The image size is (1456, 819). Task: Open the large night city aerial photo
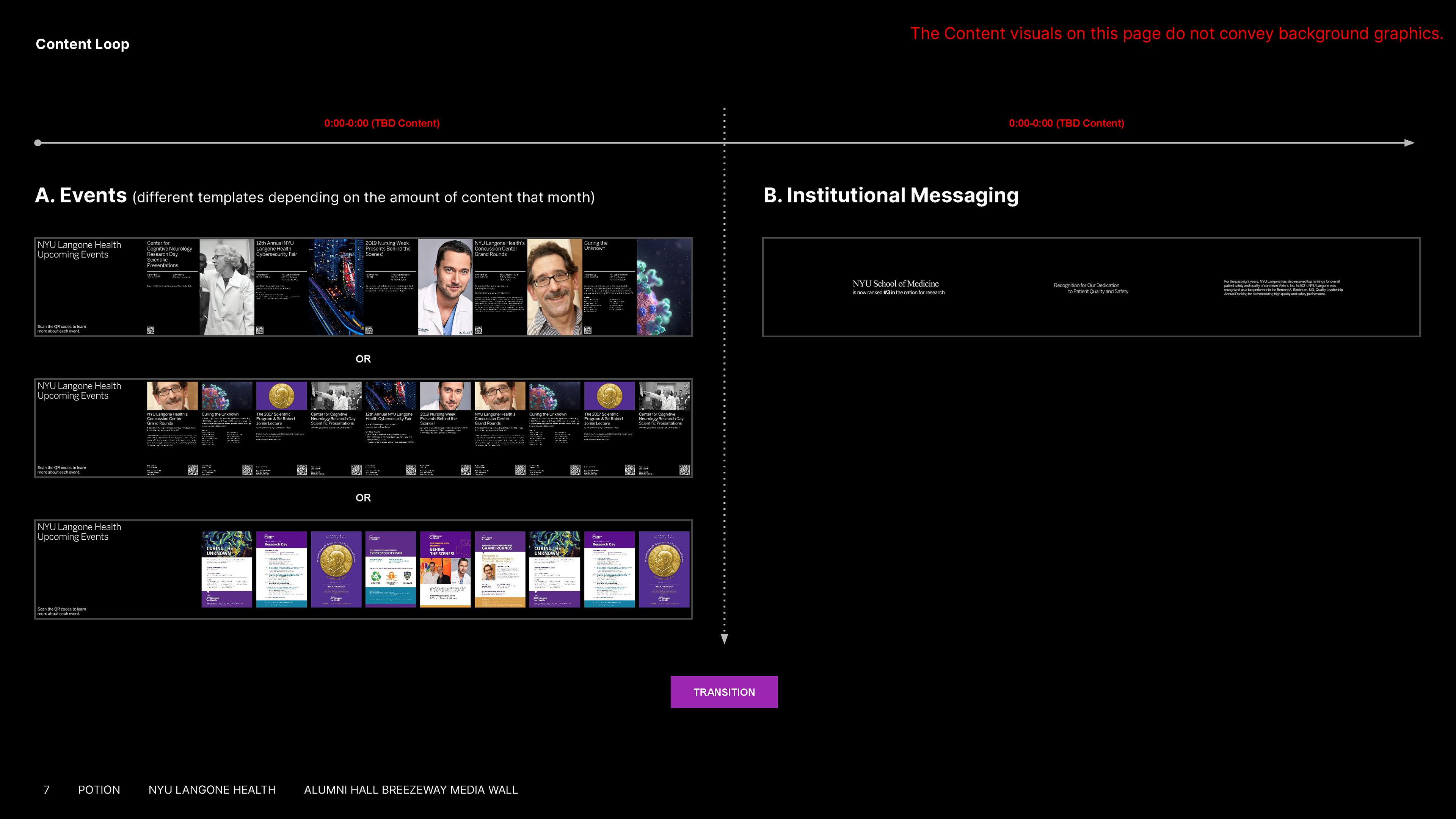tap(336, 287)
